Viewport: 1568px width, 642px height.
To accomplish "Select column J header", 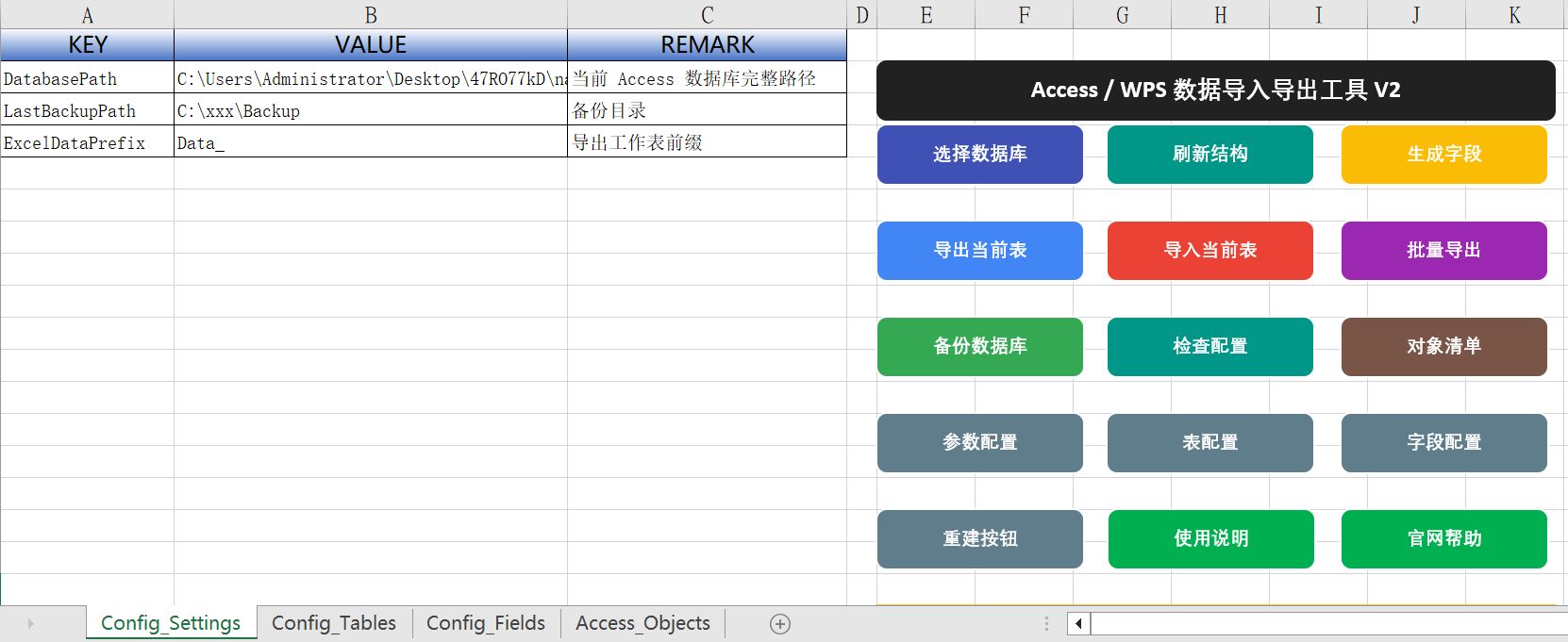I will (1416, 15).
